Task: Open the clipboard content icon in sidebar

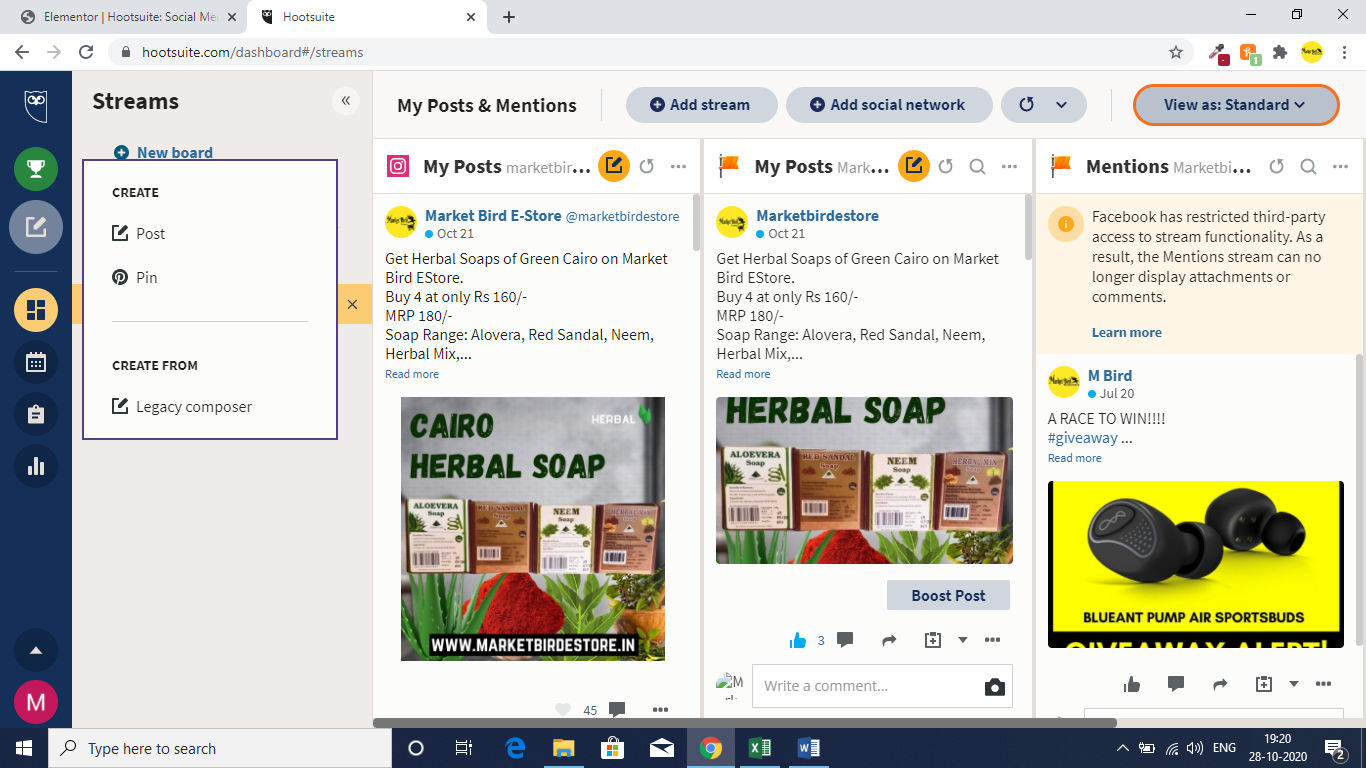Action: (x=36, y=413)
